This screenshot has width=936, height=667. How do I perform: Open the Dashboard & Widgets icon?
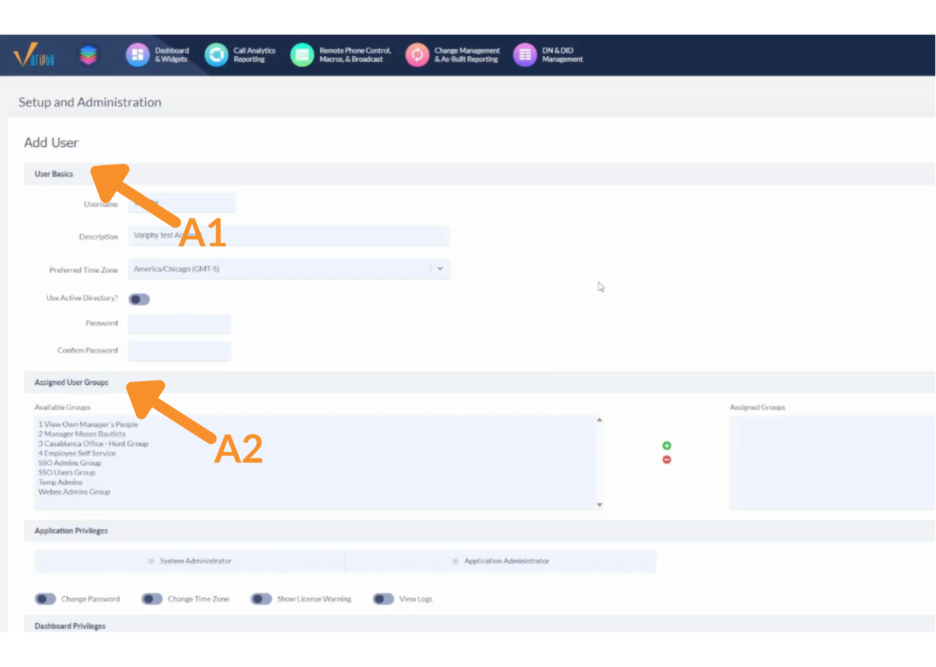click(137, 55)
